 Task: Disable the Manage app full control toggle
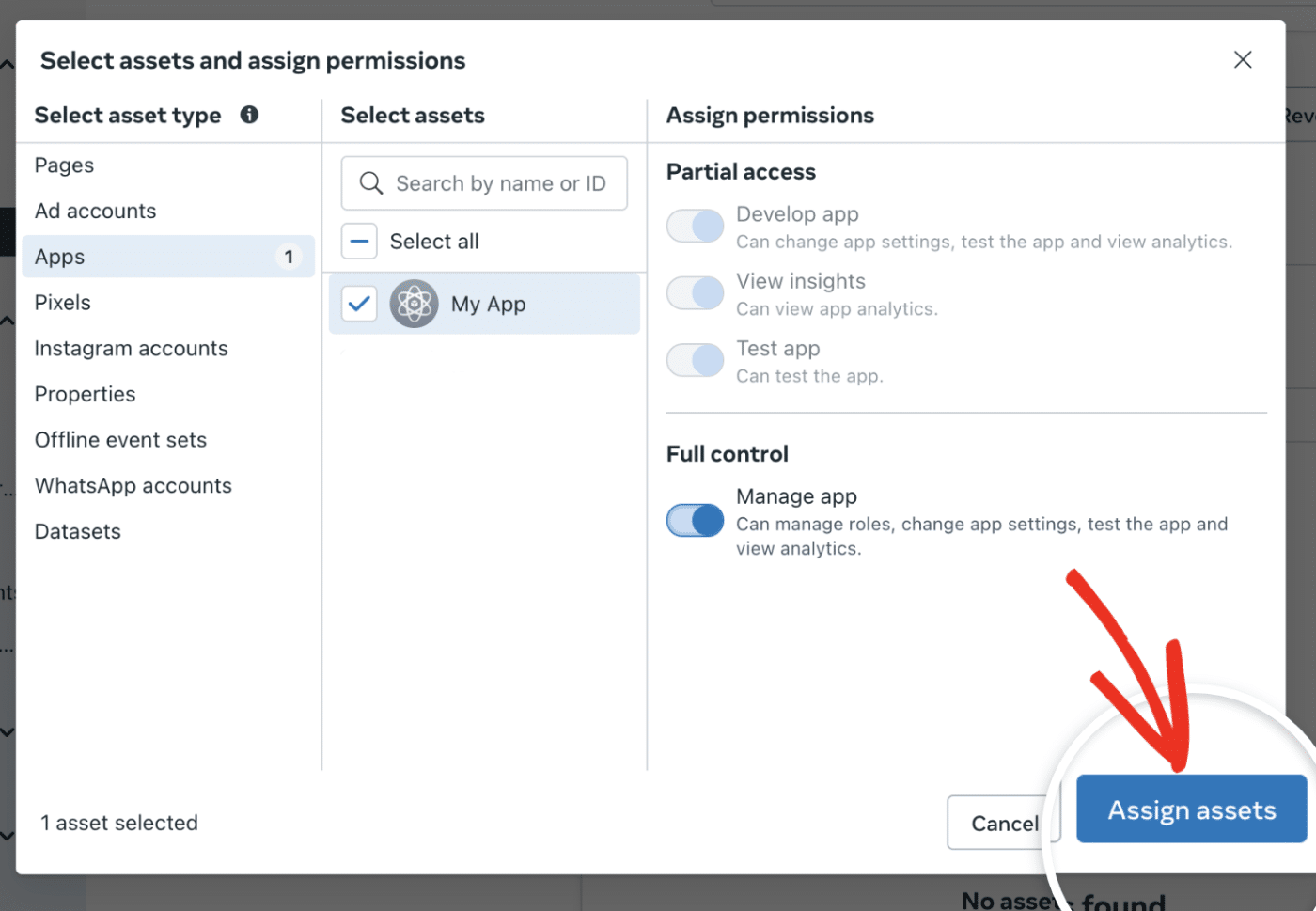pos(695,520)
